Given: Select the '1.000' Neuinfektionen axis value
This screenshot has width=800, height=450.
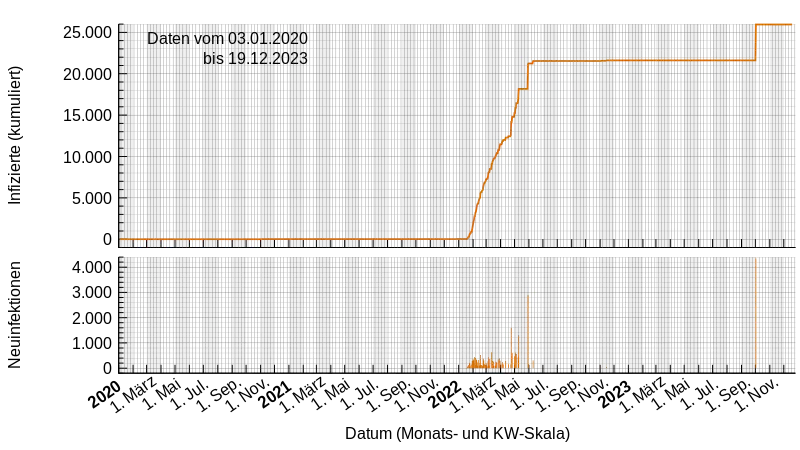Looking at the screenshot, I should pyautogui.click(x=91, y=344).
